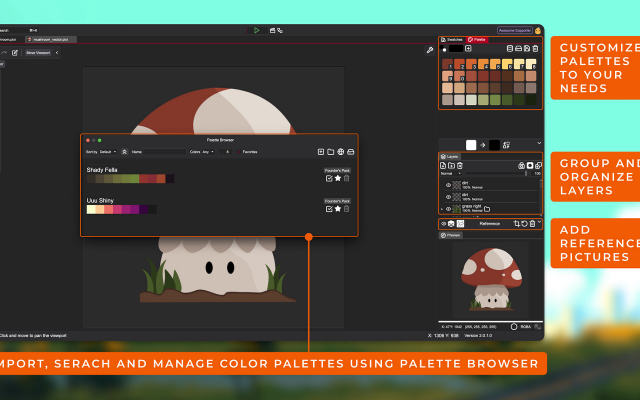Click the green play animation button
640x400 pixels.
[257, 30]
